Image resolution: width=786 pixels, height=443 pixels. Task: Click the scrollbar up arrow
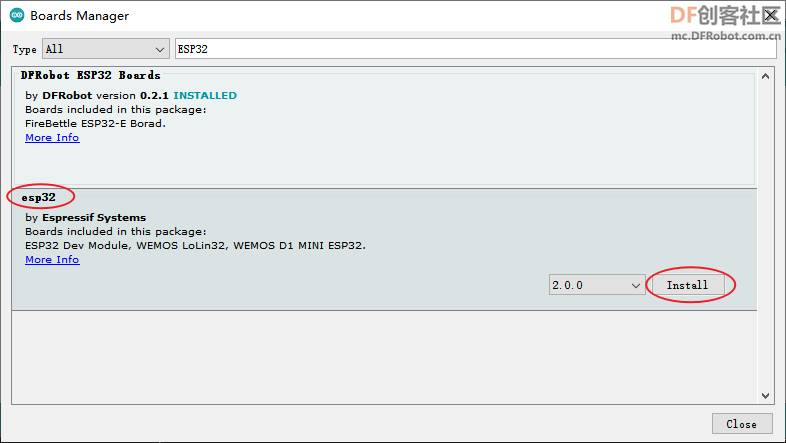coord(765,76)
